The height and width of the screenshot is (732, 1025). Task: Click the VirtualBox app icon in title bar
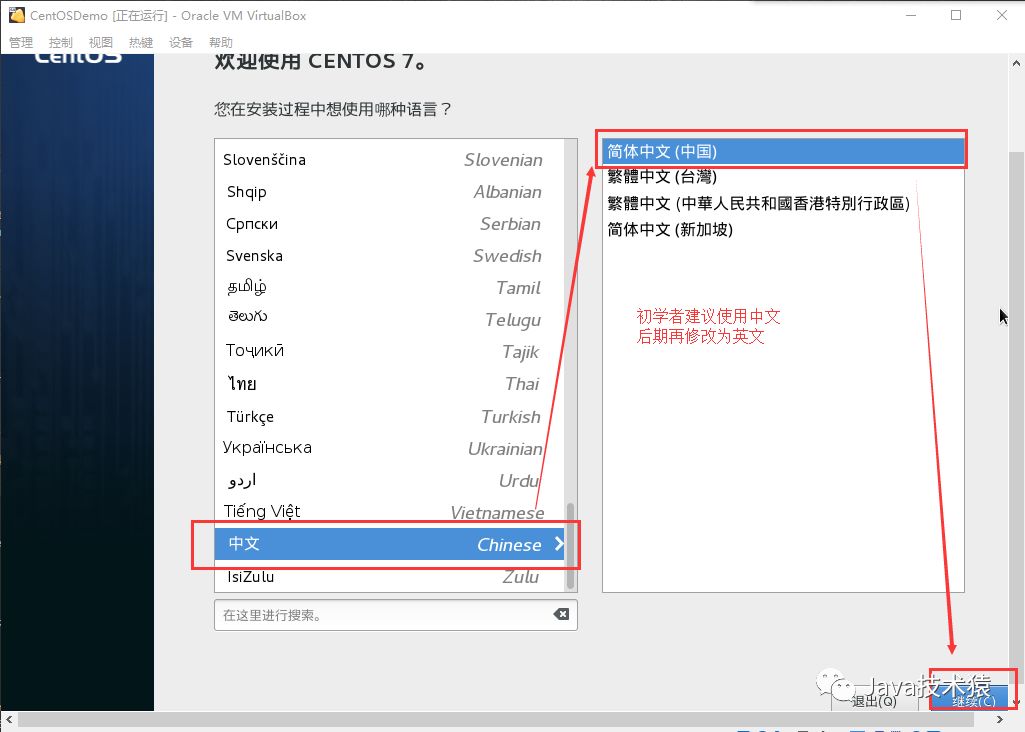[x=16, y=15]
